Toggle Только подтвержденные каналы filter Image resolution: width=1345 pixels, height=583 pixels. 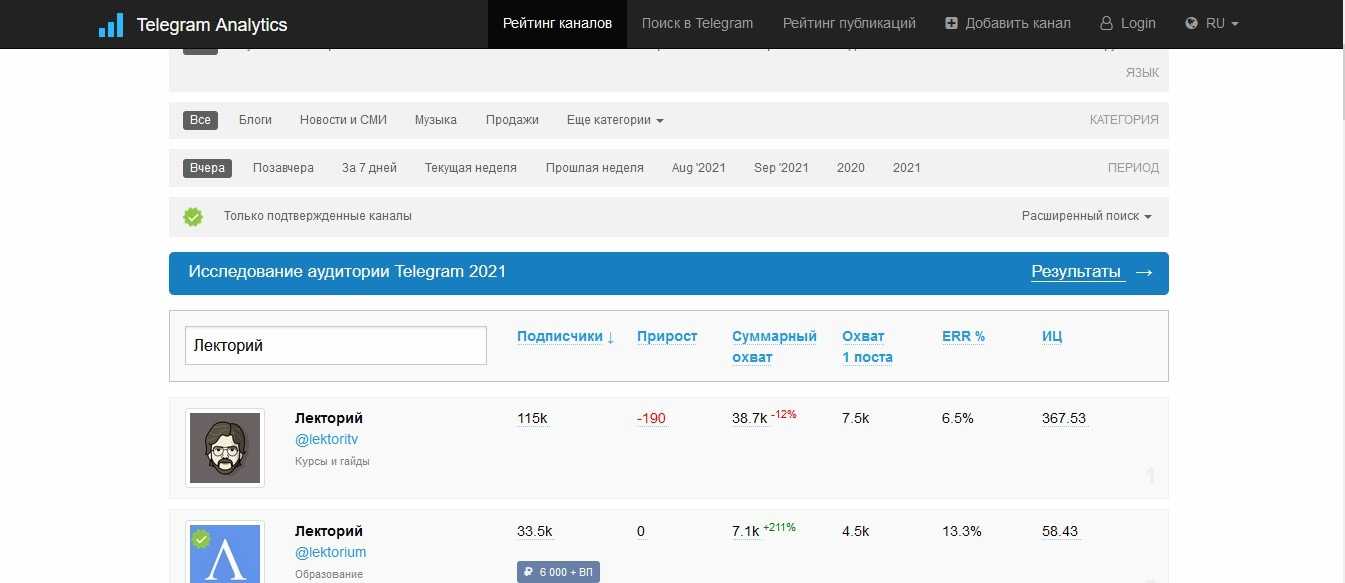coord(317,216)
